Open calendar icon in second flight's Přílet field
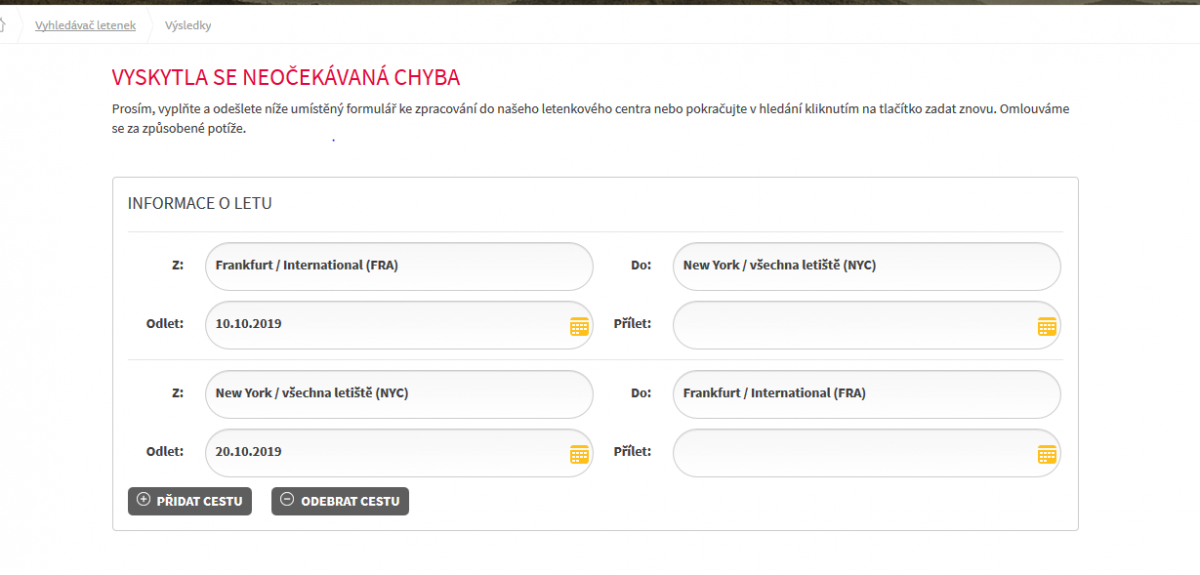1200x575 pixels. [x=1047, y=454]
